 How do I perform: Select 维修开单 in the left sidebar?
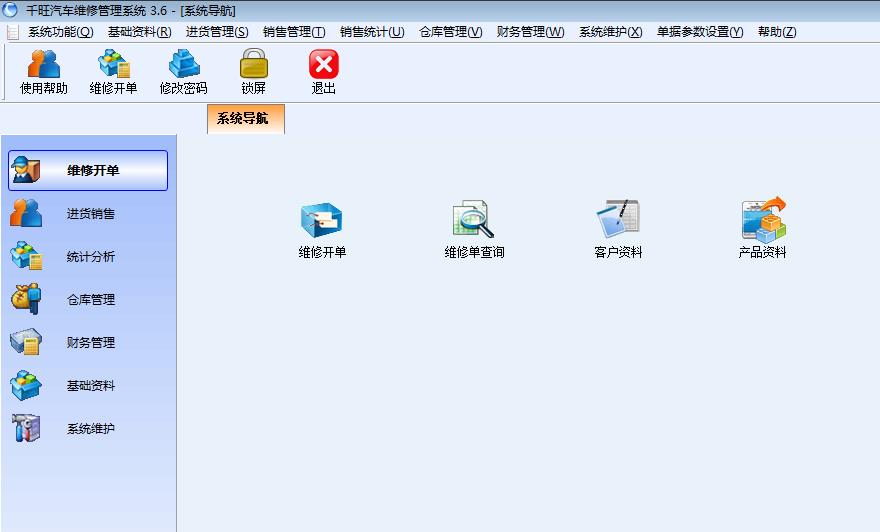(x=88, y=170)
